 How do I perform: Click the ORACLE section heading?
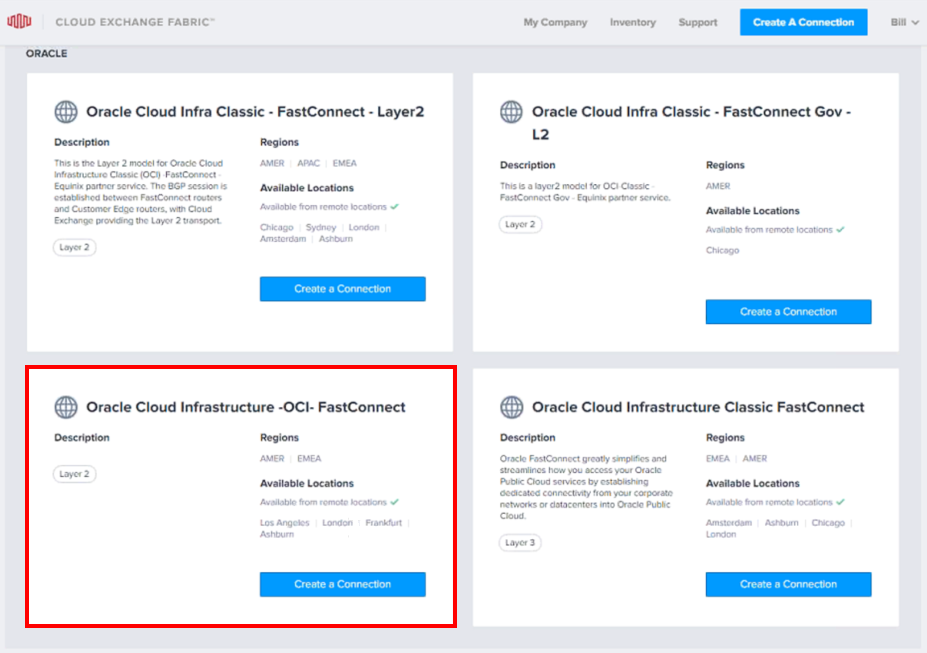[x=46, y=54]
